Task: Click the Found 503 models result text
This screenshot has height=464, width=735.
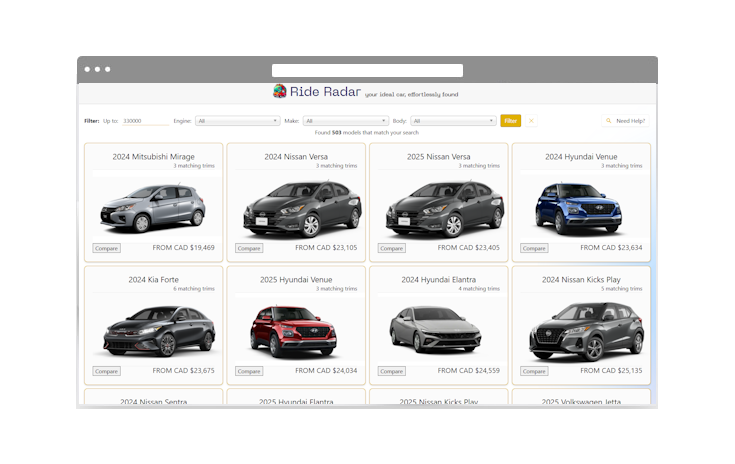Action: pos(367,133)
